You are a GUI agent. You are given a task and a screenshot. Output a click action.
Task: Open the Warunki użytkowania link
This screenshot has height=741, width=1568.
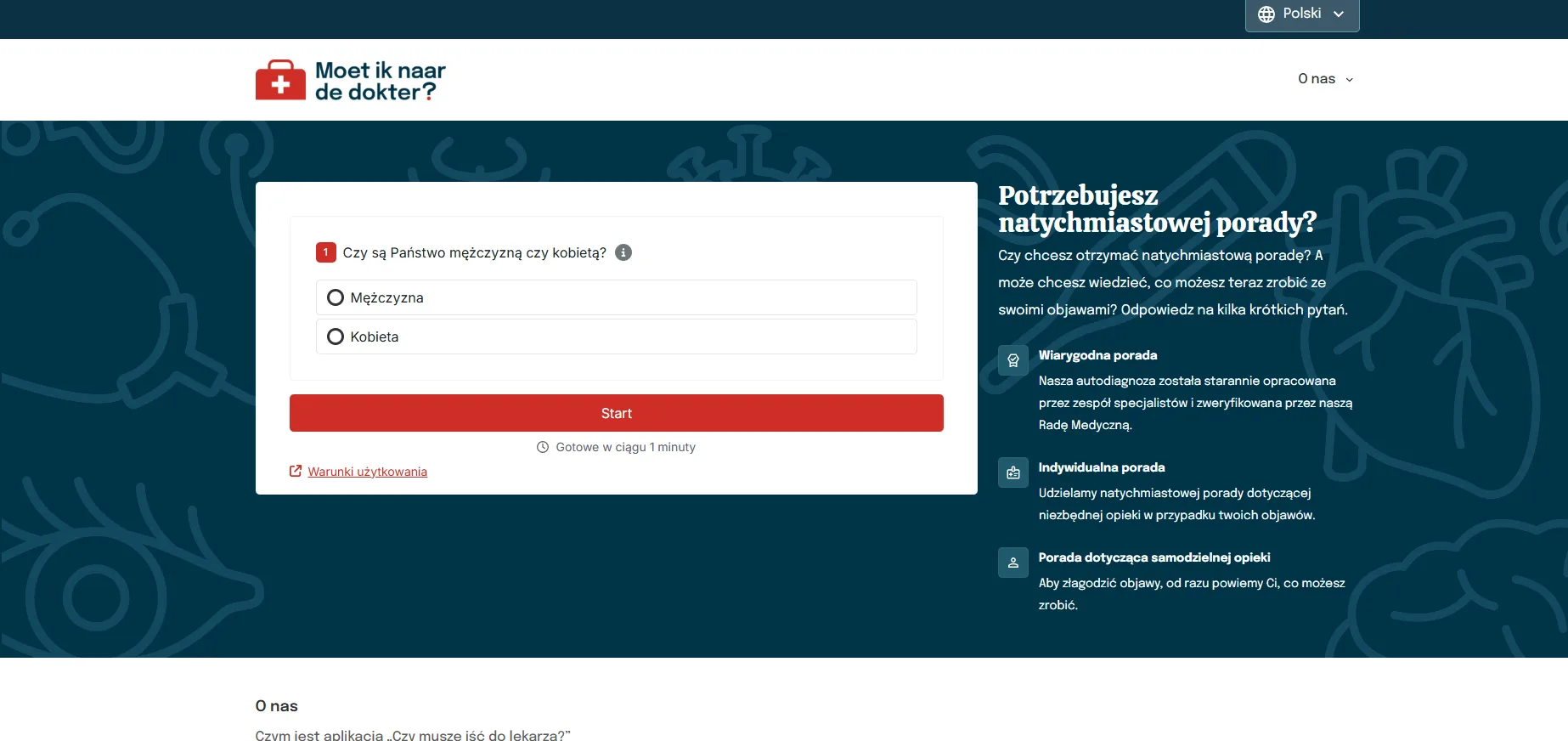[x=367, y=472]
